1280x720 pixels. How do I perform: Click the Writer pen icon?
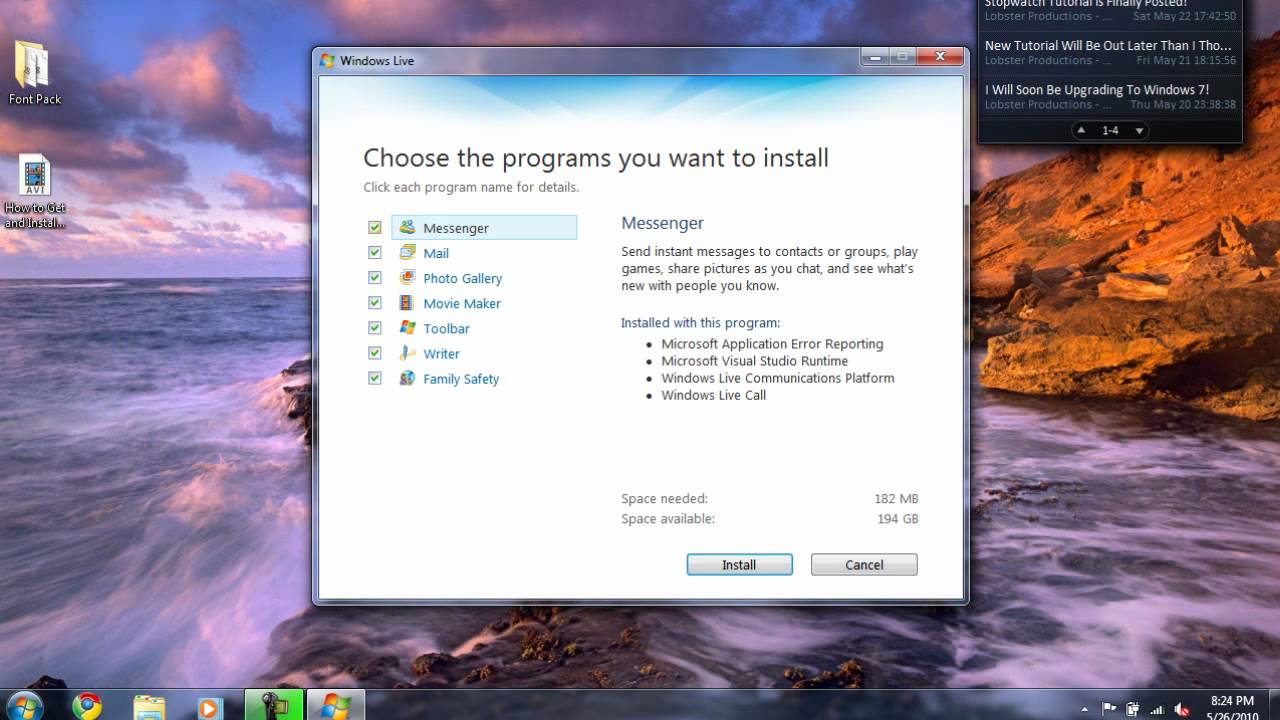[x=407, y=352]
